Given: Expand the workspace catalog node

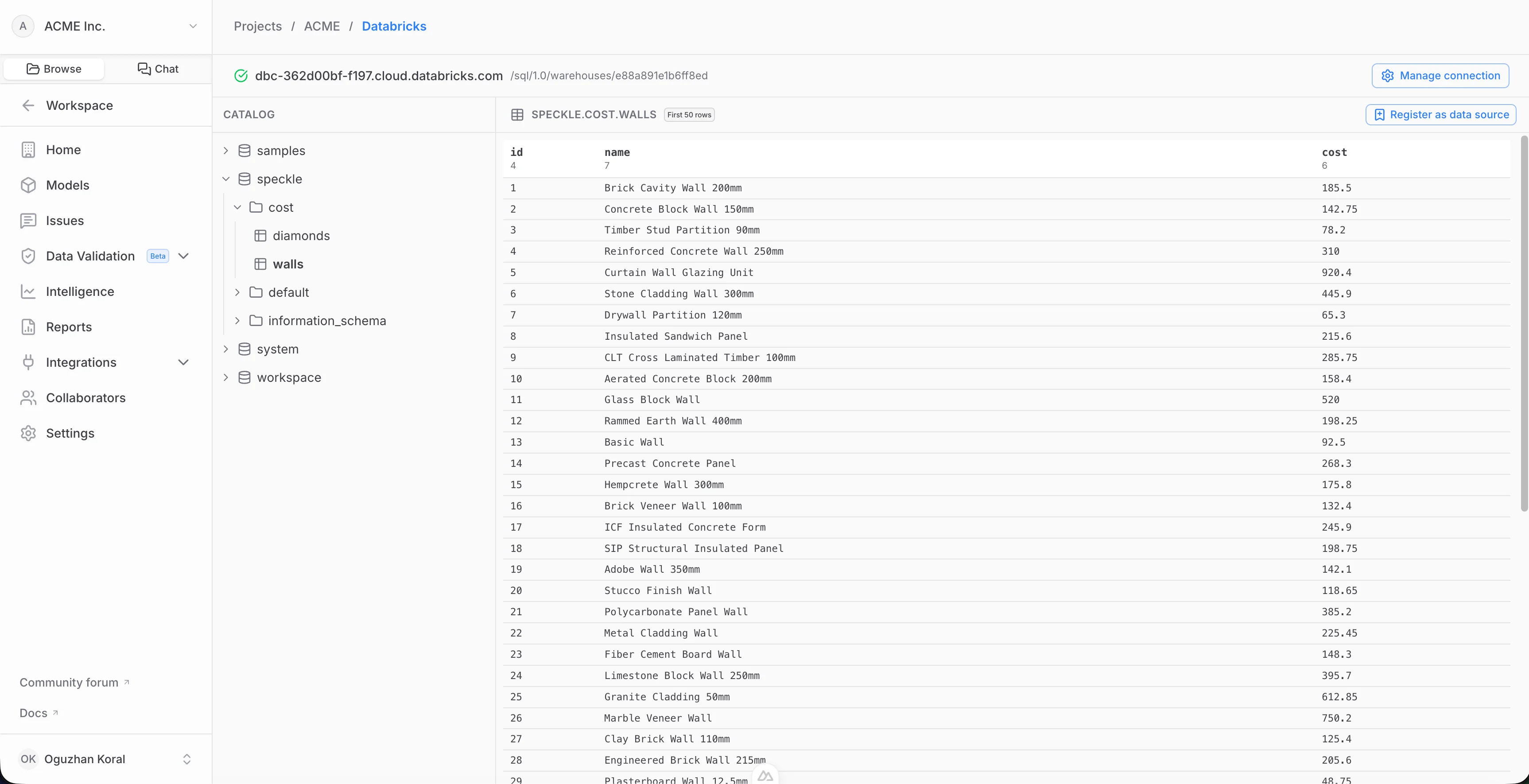Looking at the screenshot, I should click(x=225, y=377).
